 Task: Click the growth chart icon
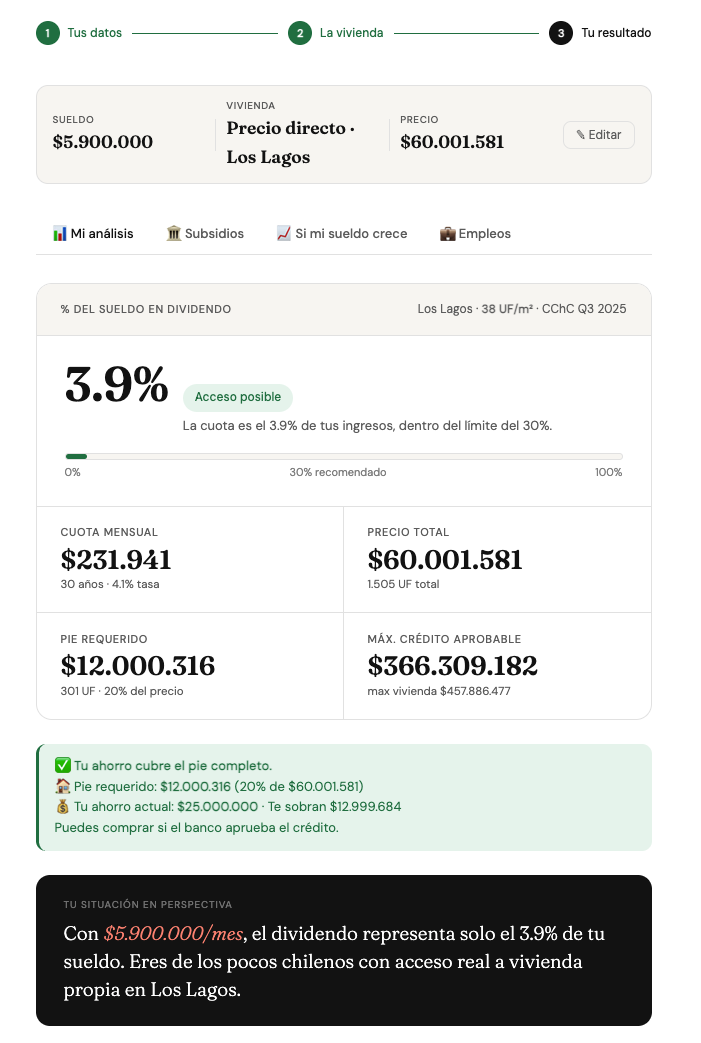point(283,234)
